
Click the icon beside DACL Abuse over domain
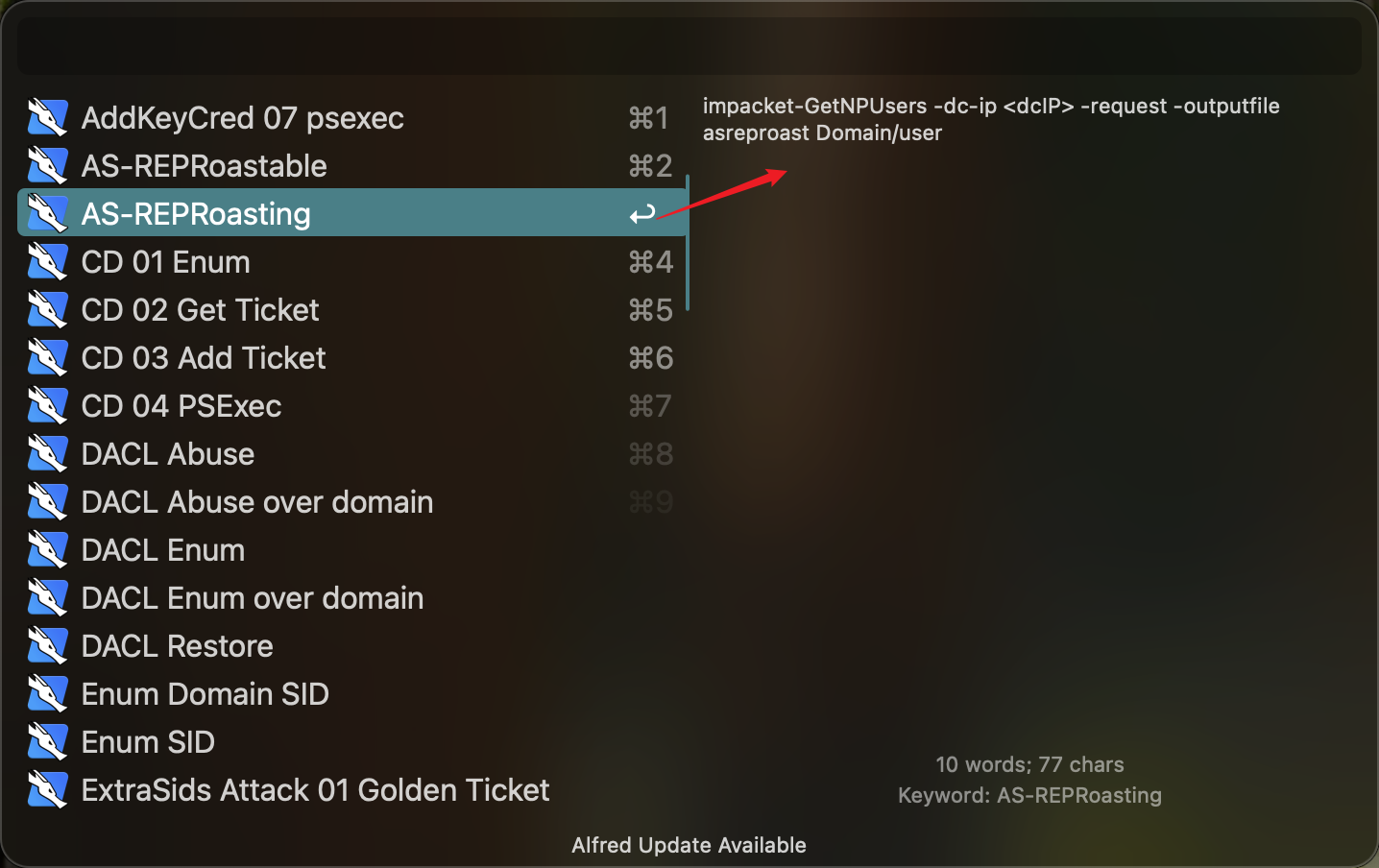click(47, 502)
